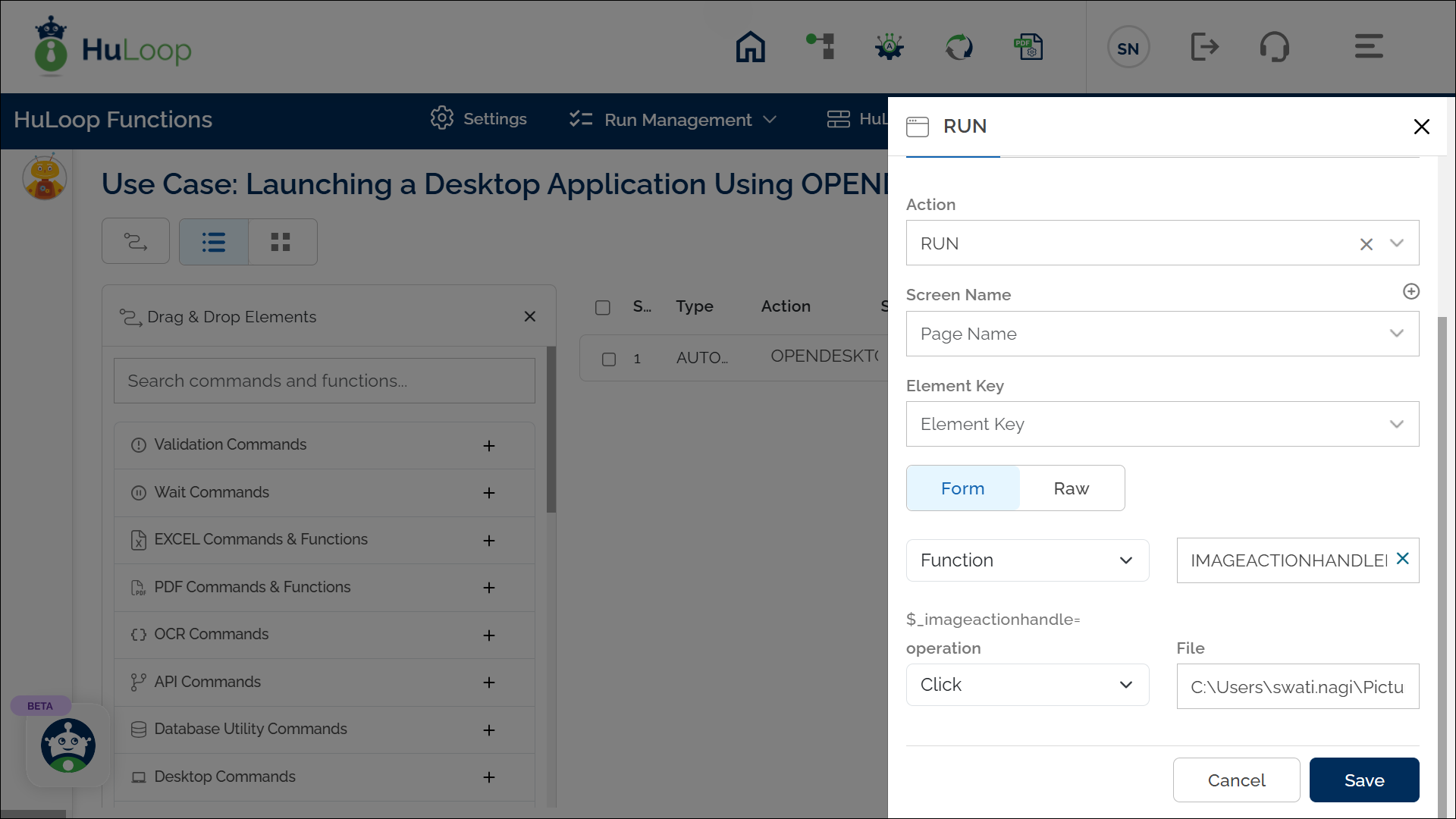
Task: Switch to grid view icon
Action: (x=281, y=242)
